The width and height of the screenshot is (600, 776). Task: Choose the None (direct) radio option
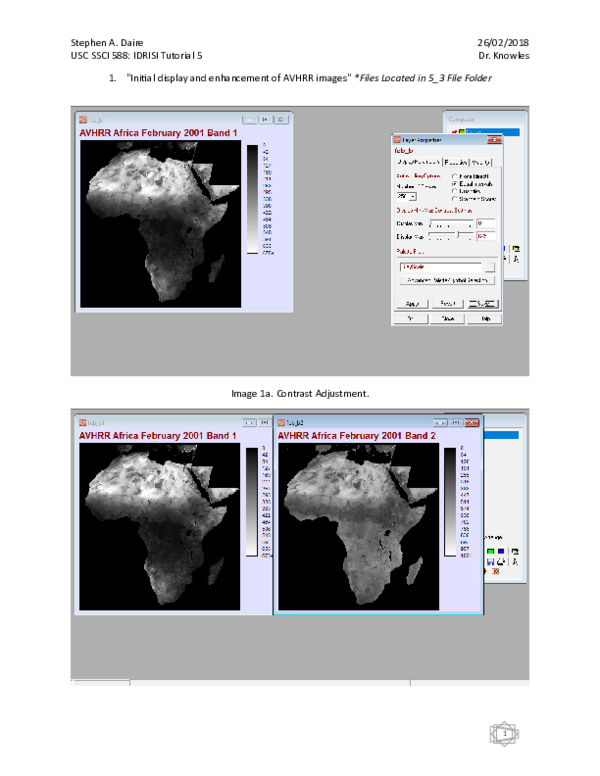(455, 176)
